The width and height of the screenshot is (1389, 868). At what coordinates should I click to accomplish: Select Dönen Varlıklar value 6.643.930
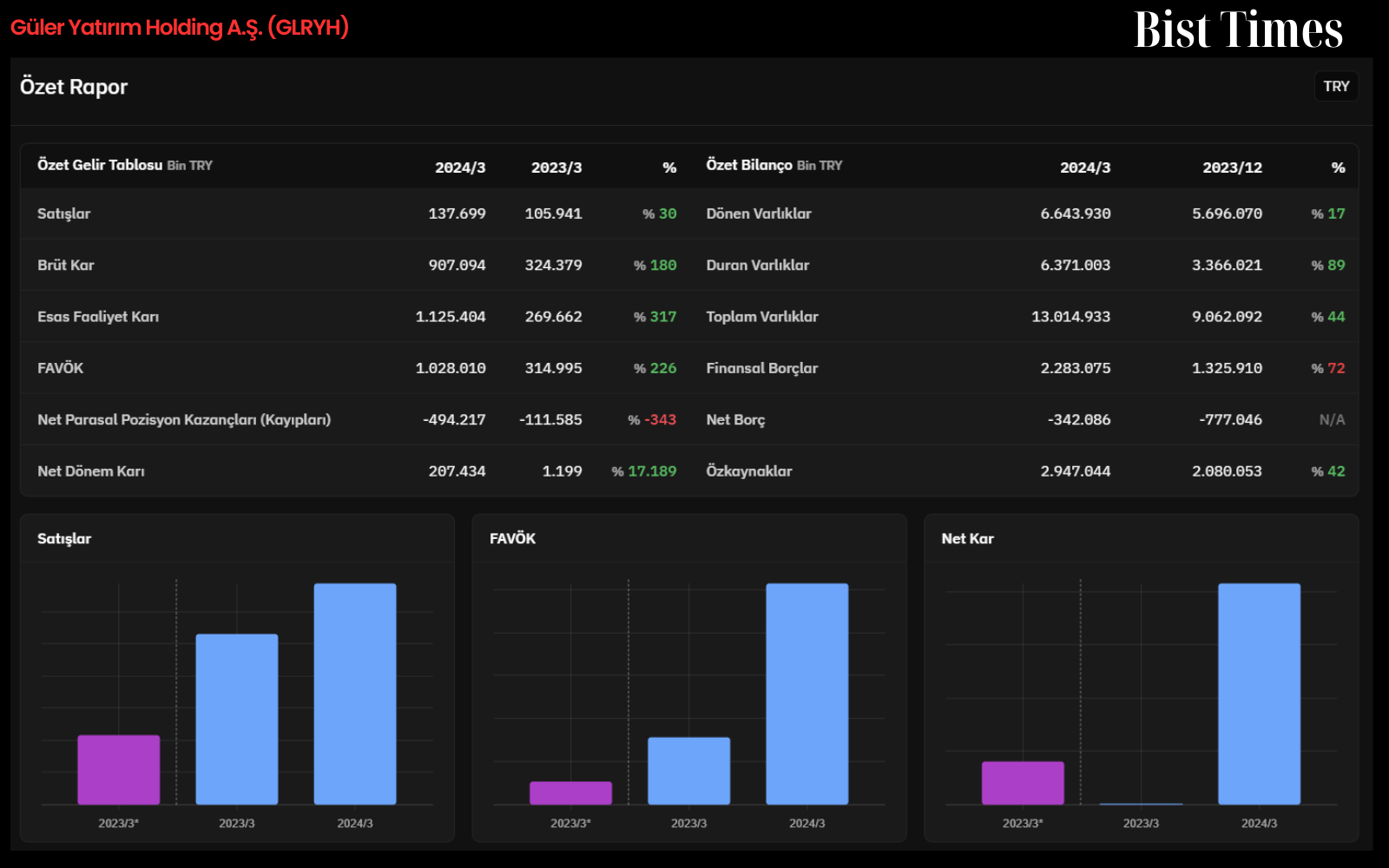point(1076,214)
